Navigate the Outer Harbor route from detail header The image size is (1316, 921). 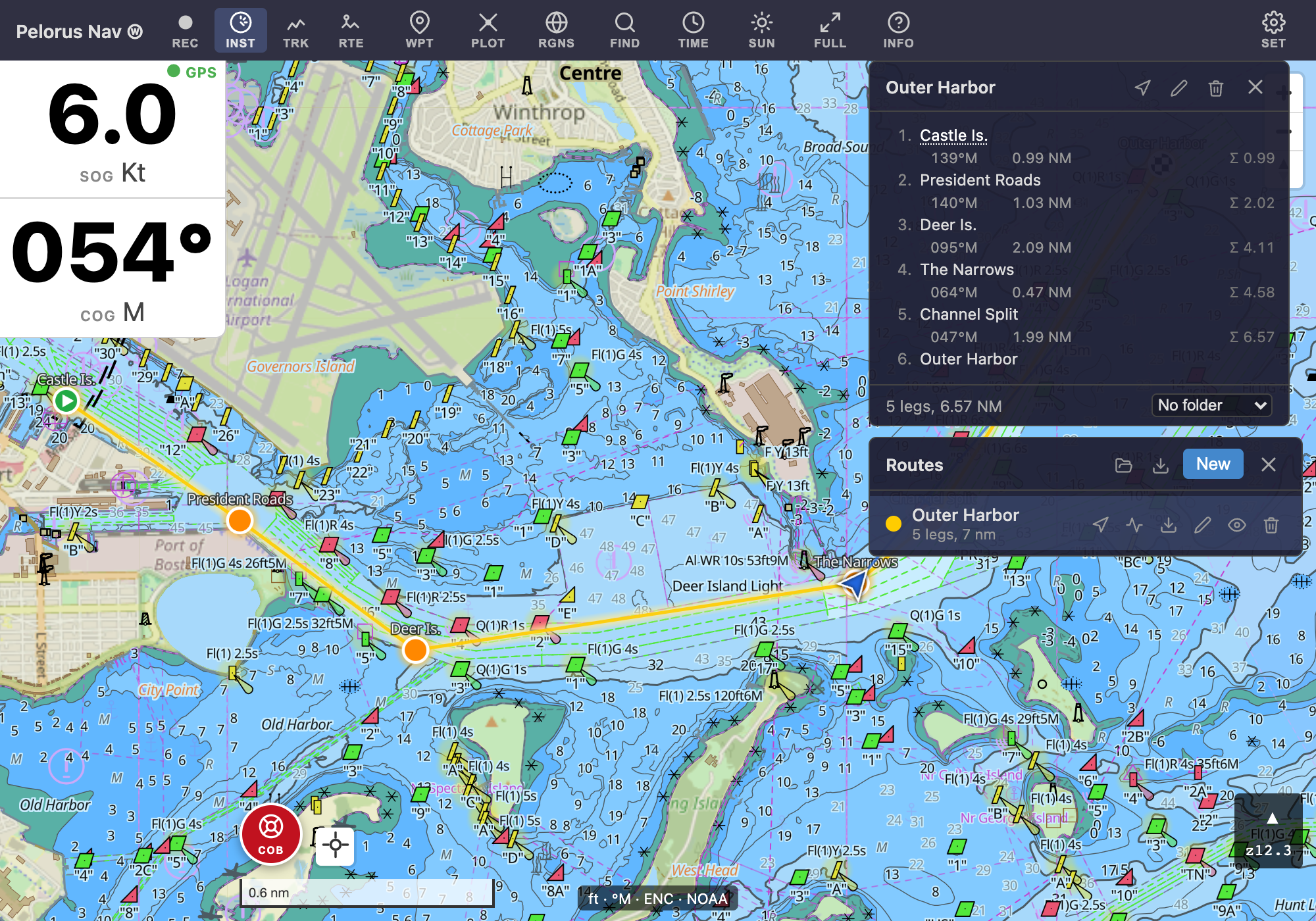coord(1142,87)
